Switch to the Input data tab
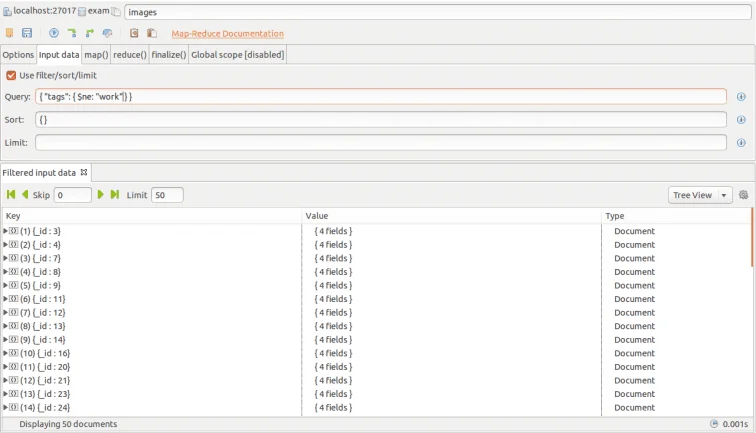Image resolution: width=756 pixels, height=433 pixels. (59, 54)
